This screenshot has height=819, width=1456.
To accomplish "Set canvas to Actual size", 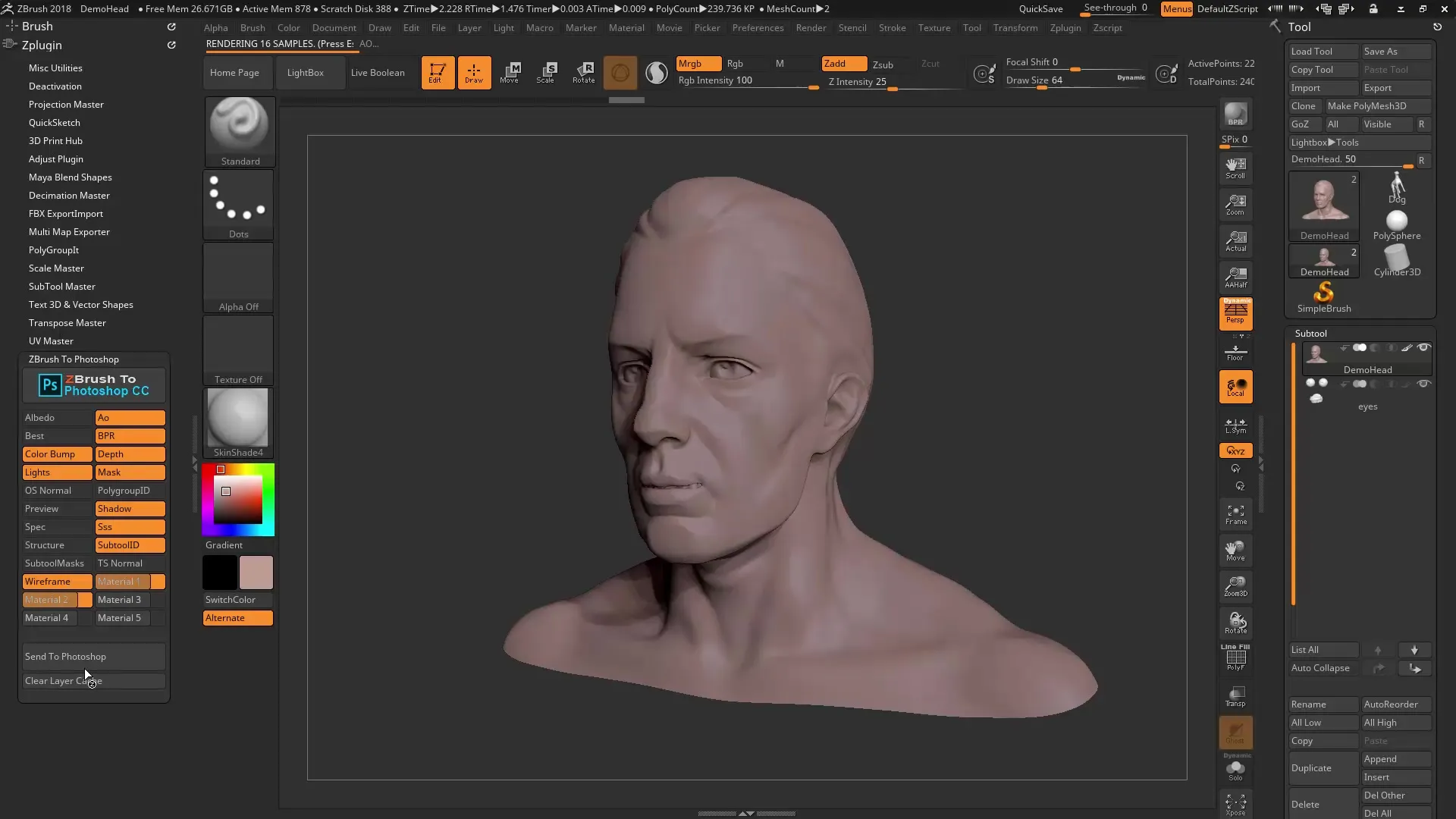I will click(1235, 240).
